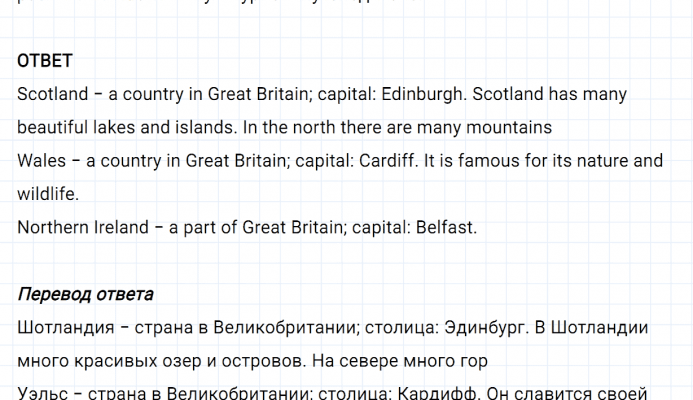Click the word "Шотландия" starting the translation
Screen dimensions: 693x400
pos(63,327)
